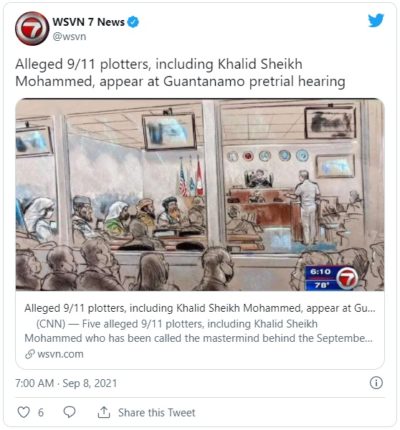
Task: Select Share this Tweet
Action: pyautogui.click(x=157, y=413)
